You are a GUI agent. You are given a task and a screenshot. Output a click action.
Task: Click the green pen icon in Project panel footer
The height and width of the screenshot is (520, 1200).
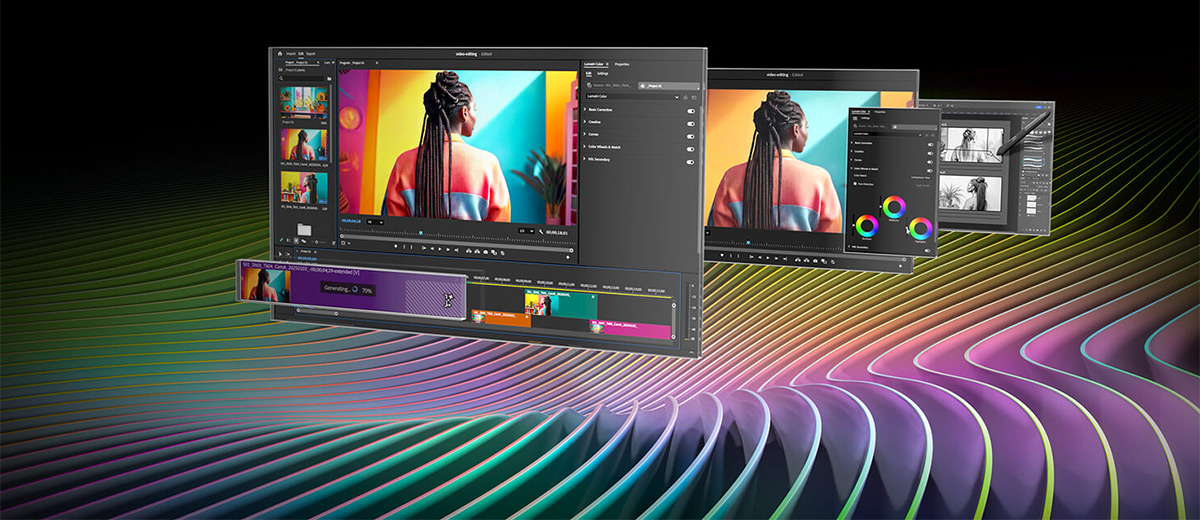[281, 240]
